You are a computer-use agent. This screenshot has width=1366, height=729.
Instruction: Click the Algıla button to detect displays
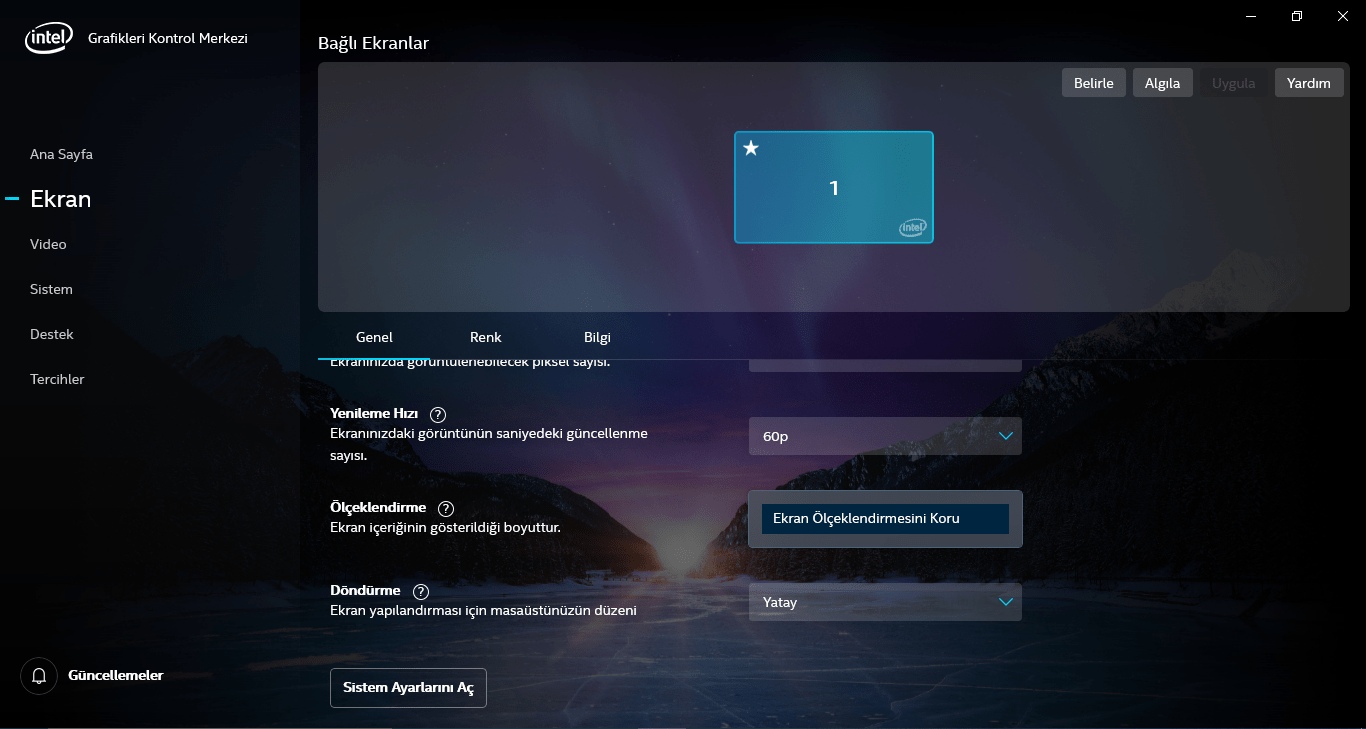point(1163,83)
